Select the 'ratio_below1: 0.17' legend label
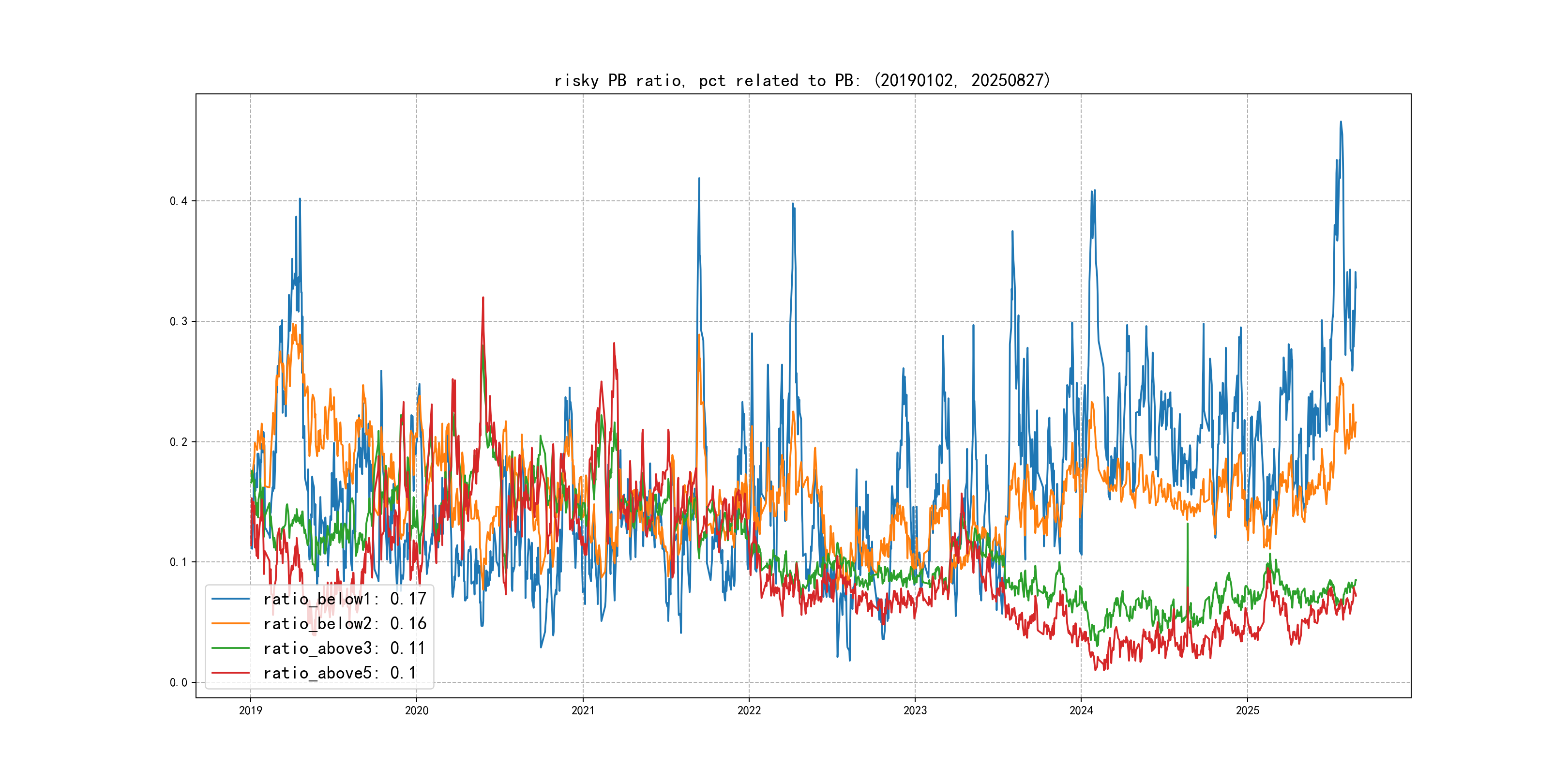This screenshot has width=1568, height=784. pyautogui.click(x=345, y=599)
